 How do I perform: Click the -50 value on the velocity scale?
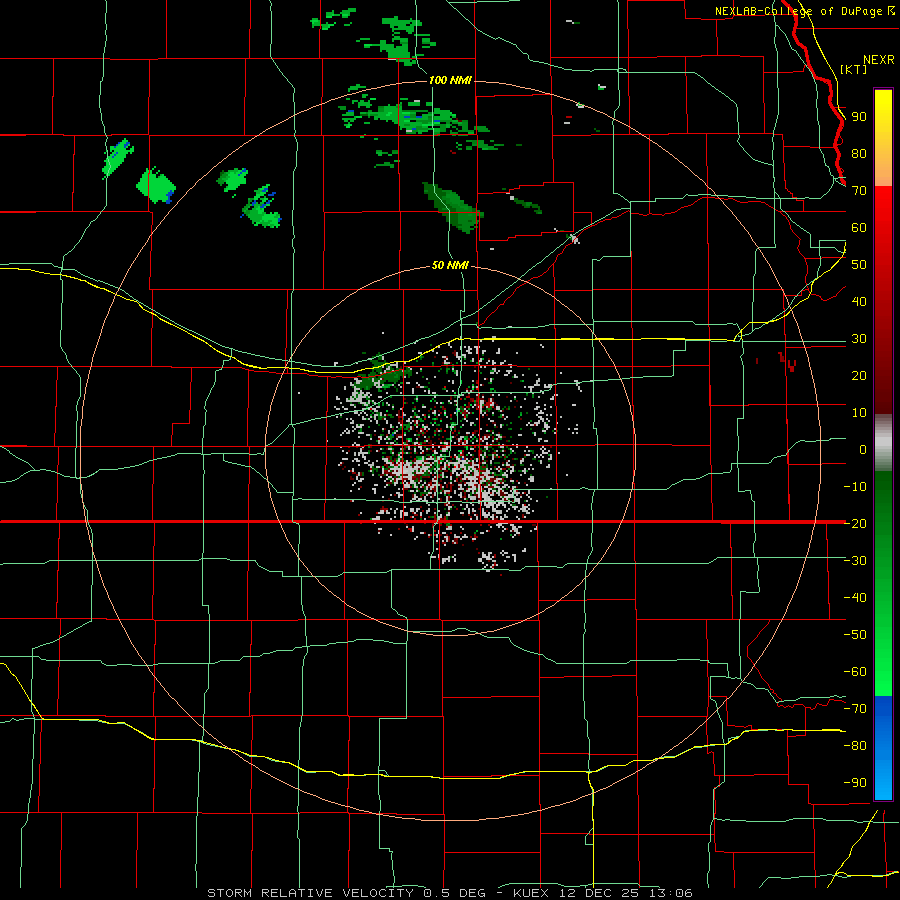855,635
